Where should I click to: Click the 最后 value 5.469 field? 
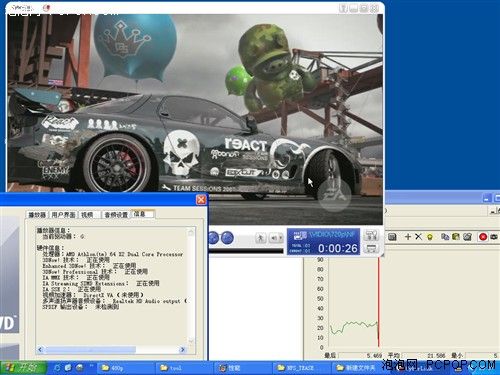pyautogui.click(x=361, y=356)
